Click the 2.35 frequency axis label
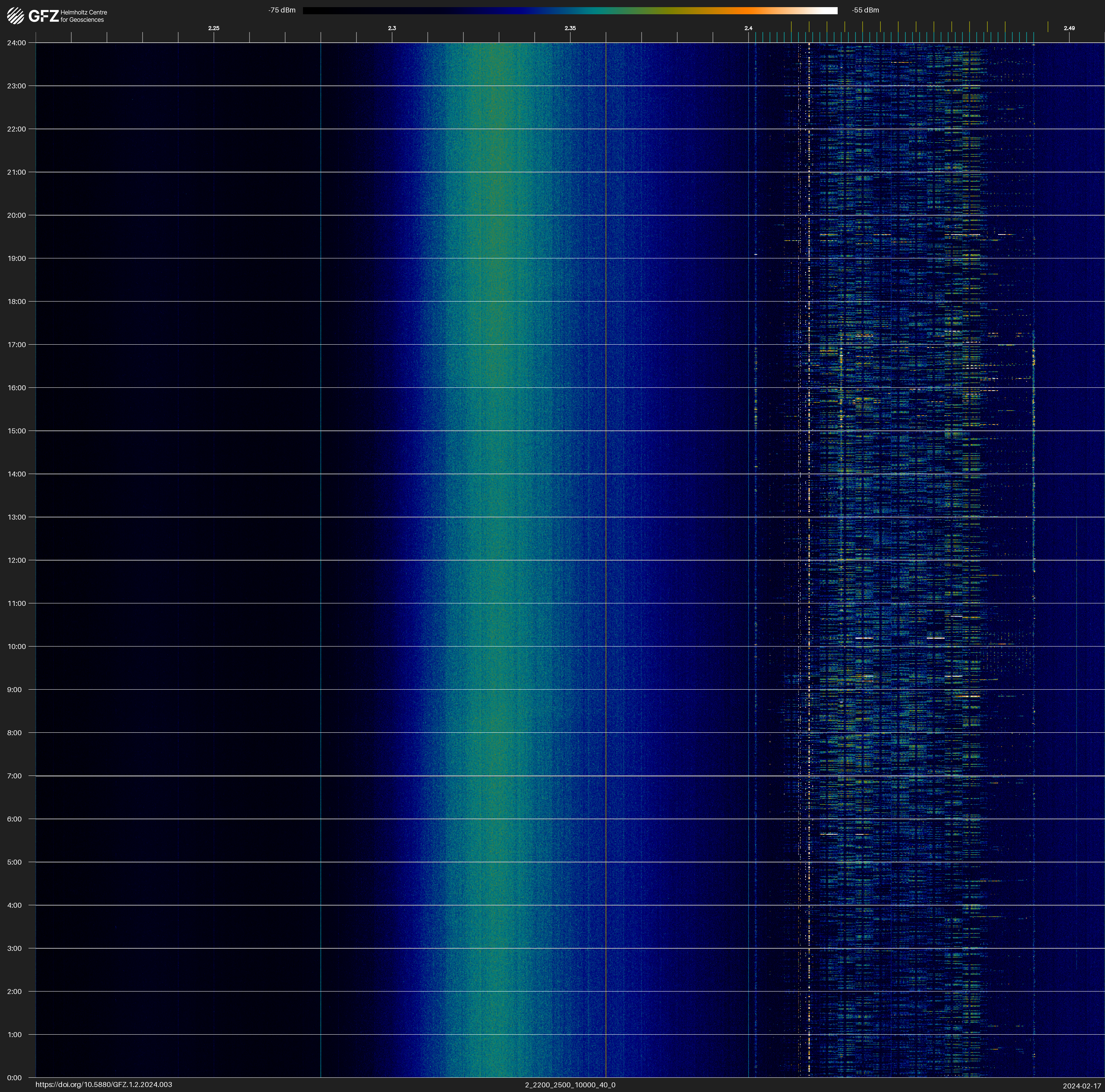 (570, 28)
